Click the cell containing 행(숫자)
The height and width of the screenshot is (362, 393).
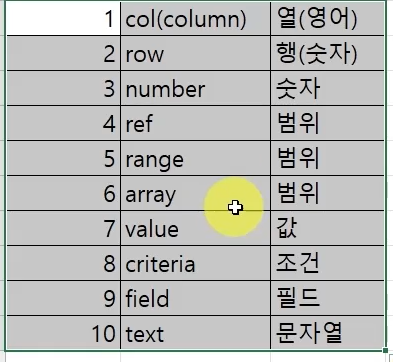[x=328, y=53]
